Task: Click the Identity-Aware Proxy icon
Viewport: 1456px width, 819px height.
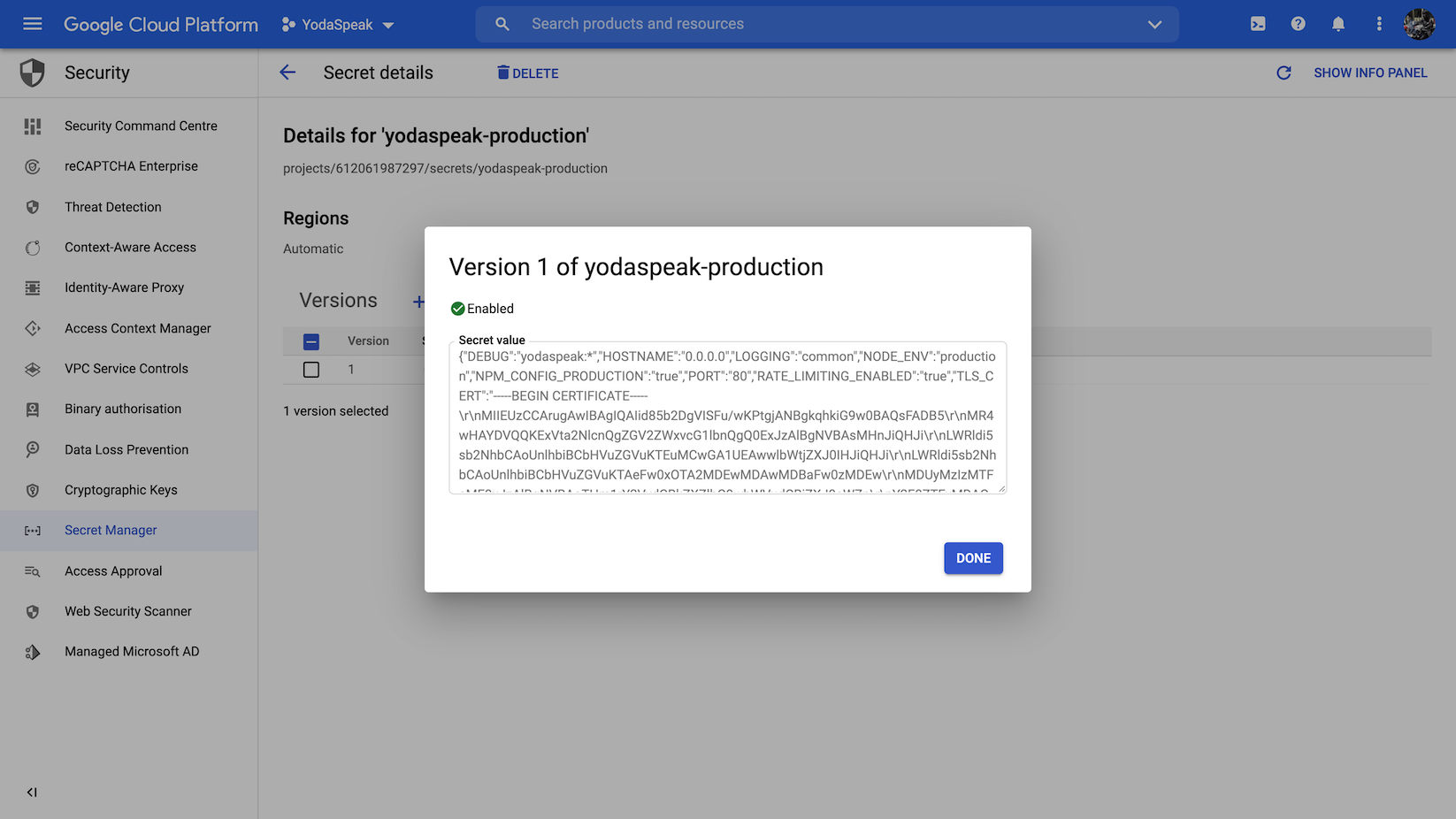Action: tap(33, 287)
